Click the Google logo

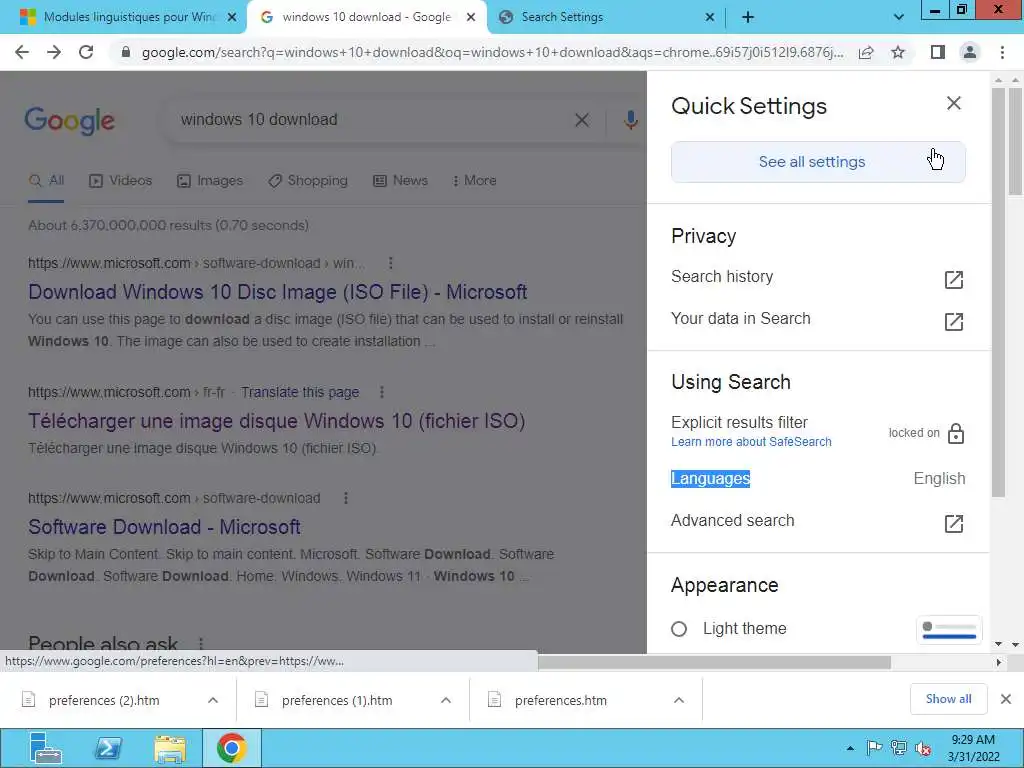click(70, 121)
